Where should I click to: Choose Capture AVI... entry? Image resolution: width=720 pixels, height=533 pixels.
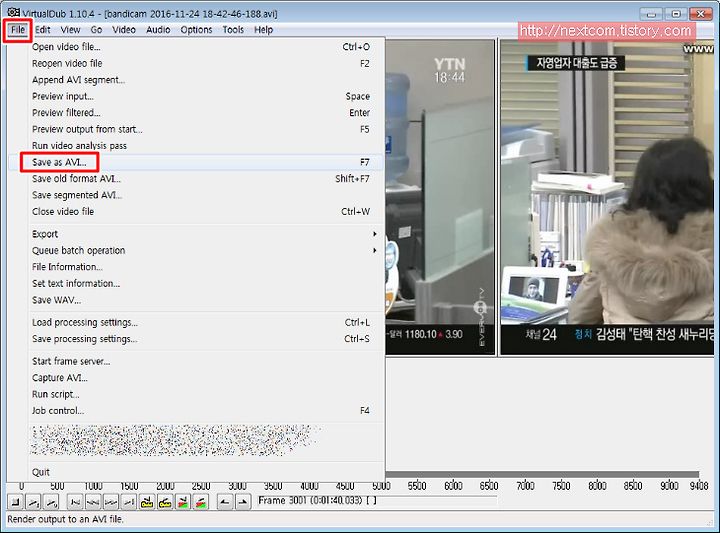point(197,378)
